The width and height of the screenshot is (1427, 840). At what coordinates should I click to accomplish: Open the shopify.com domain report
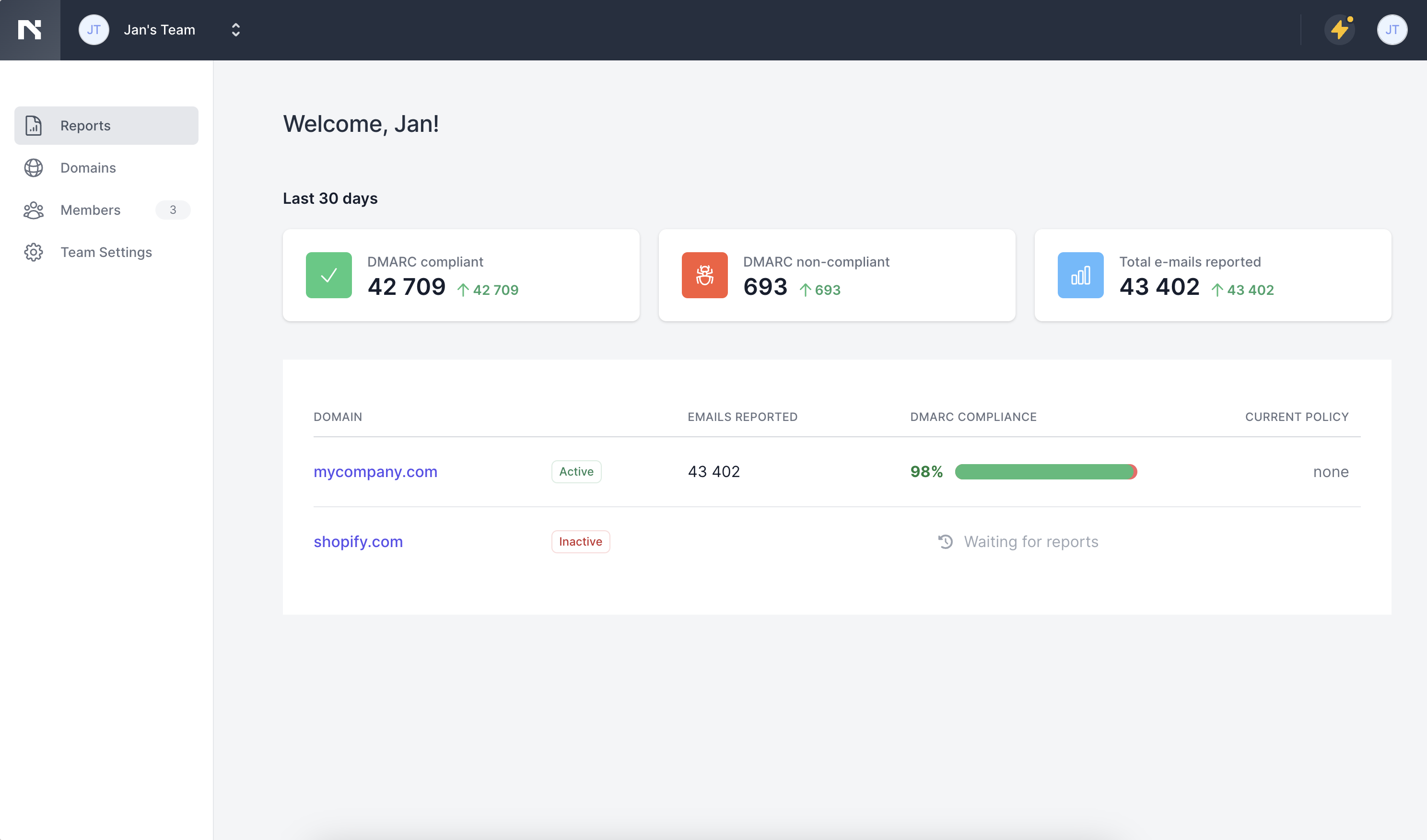coord(358,541)
